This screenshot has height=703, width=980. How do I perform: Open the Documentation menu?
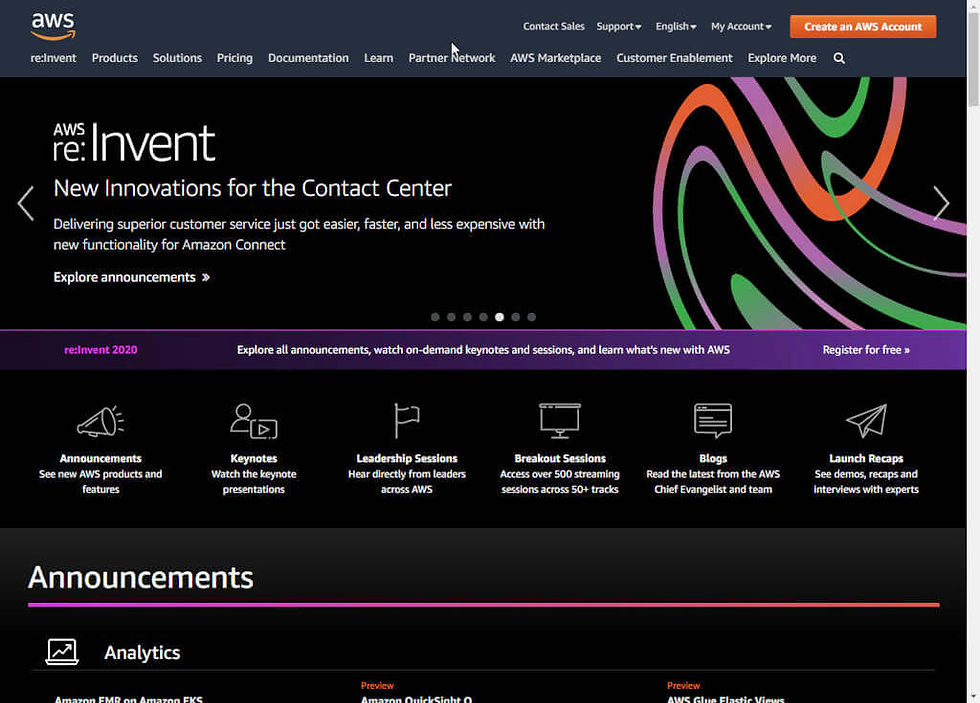[308, 58]
